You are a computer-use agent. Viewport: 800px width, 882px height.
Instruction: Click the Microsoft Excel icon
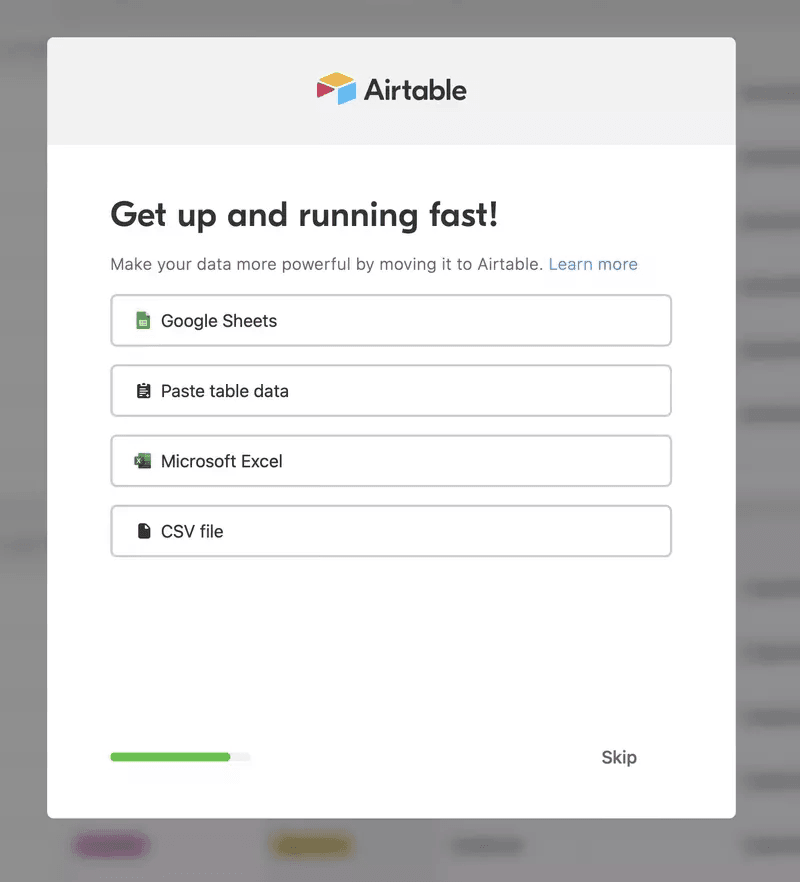143,461
